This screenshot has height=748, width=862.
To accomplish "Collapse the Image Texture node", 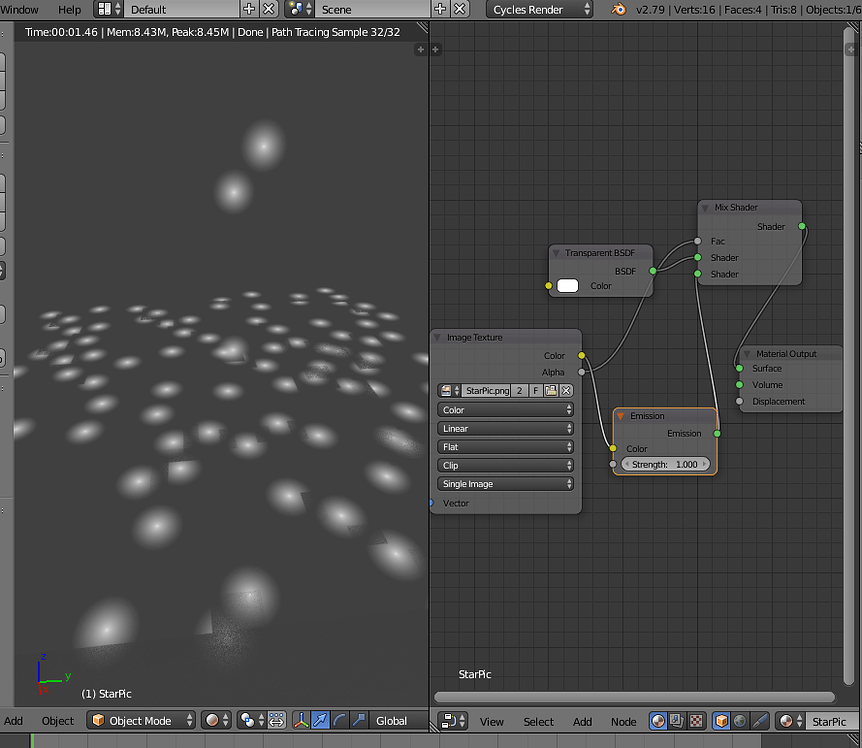I will point(438,337).
